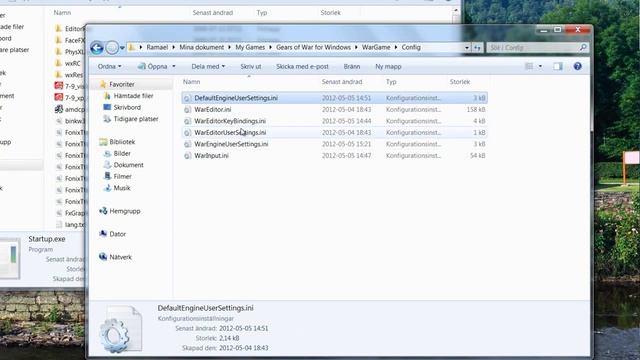The width and height of the screenshot is (640, 360).
Task: Select amdcpu file in background window
Action: pyautogui.click(x=74, y=109)
